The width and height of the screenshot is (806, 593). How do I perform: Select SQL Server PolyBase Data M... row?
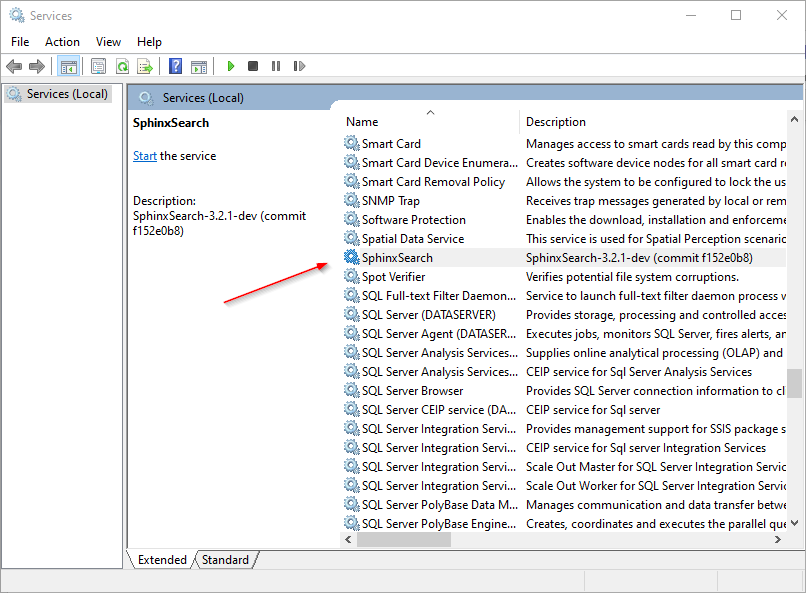564,505
